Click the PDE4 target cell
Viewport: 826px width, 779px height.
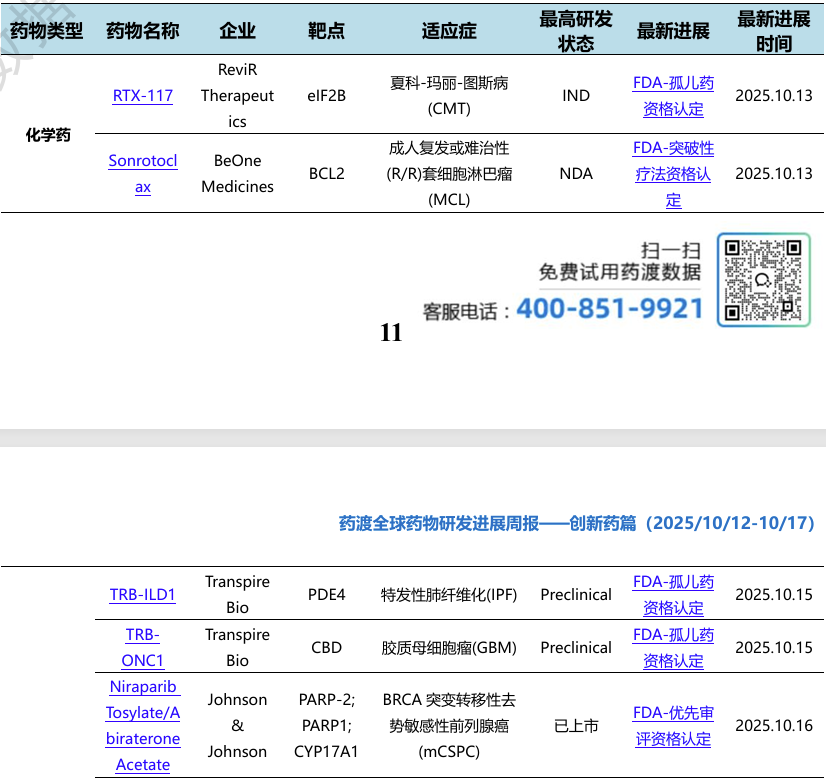coord(327,595)
